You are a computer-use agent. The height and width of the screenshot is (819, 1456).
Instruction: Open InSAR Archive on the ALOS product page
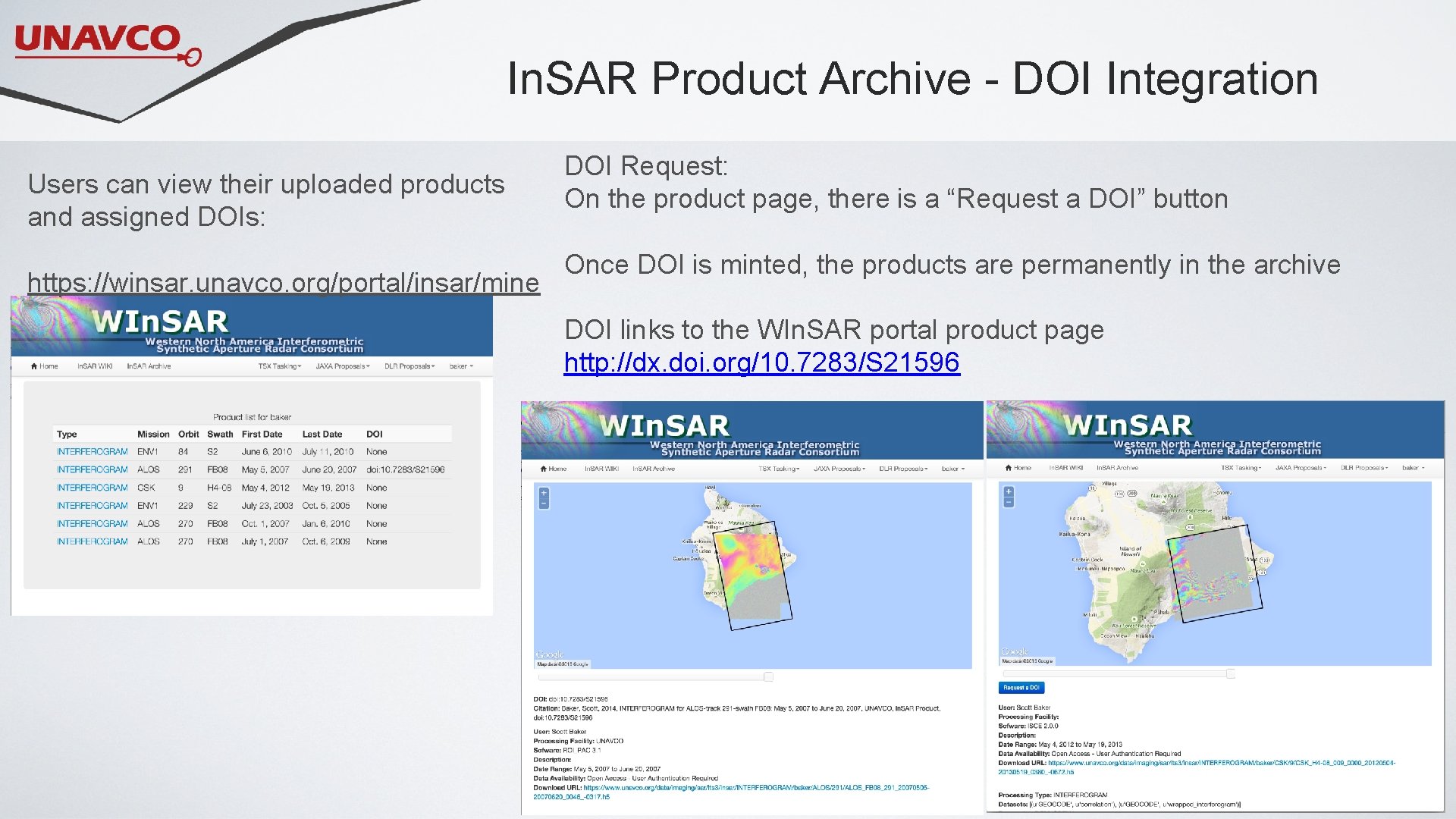(x=654, y=469)
